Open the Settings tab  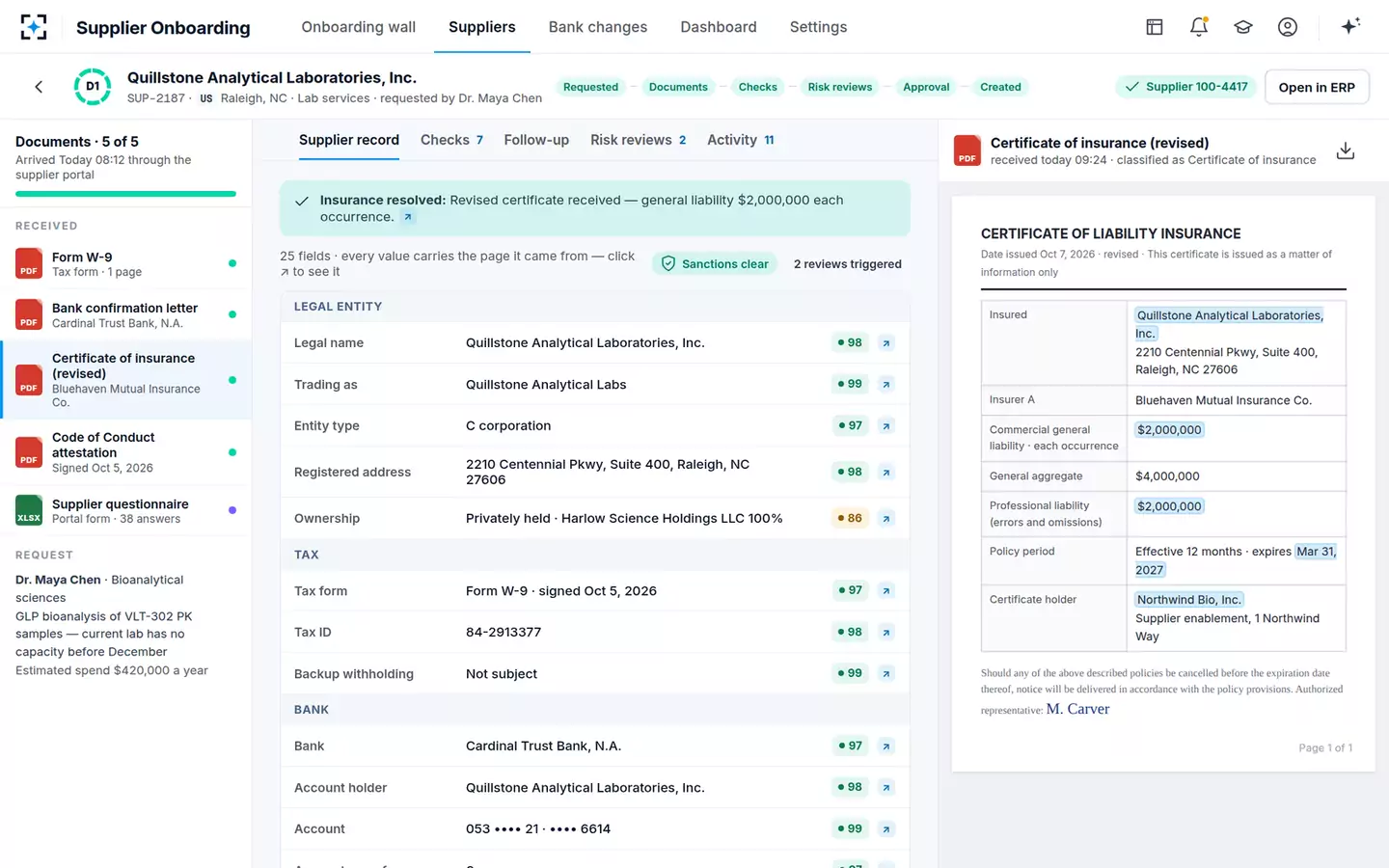pos(818,27)
